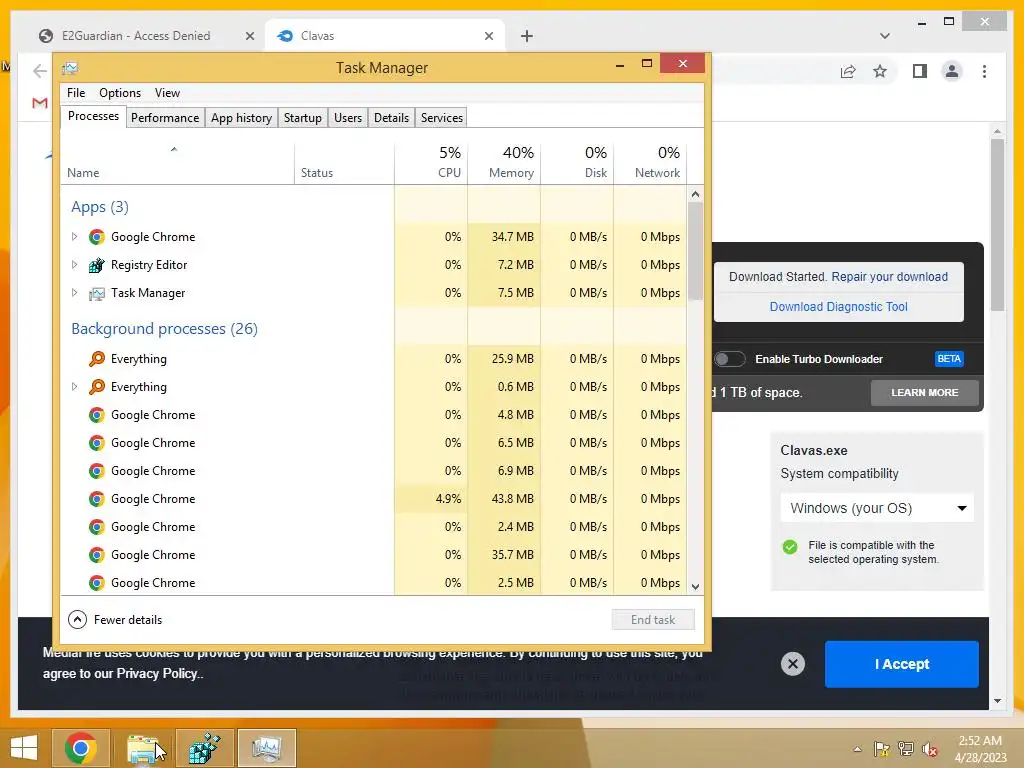Switch to the Users tab
Screen dimensions: 1024x768
point(347,118)
